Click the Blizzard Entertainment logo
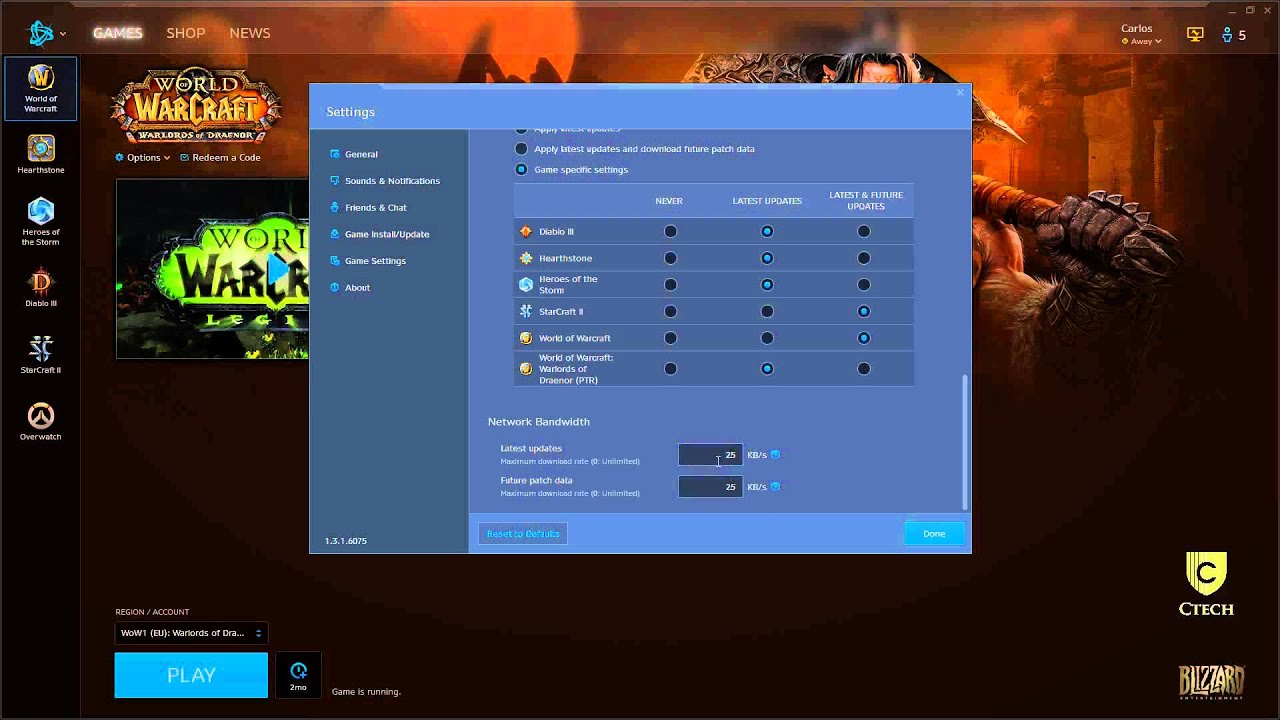 [x=1211, y=682]
